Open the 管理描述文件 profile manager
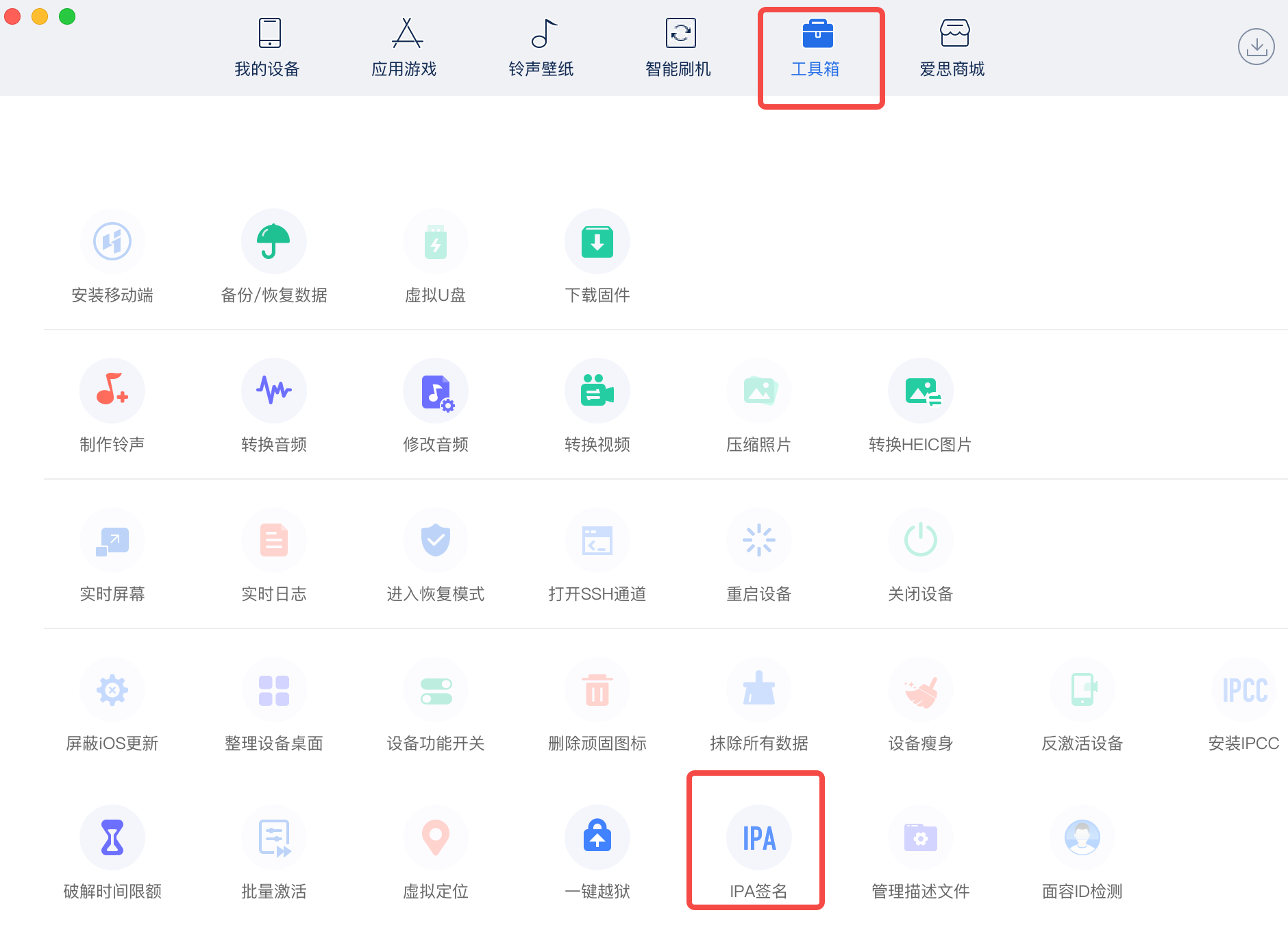 click(920, 838)
